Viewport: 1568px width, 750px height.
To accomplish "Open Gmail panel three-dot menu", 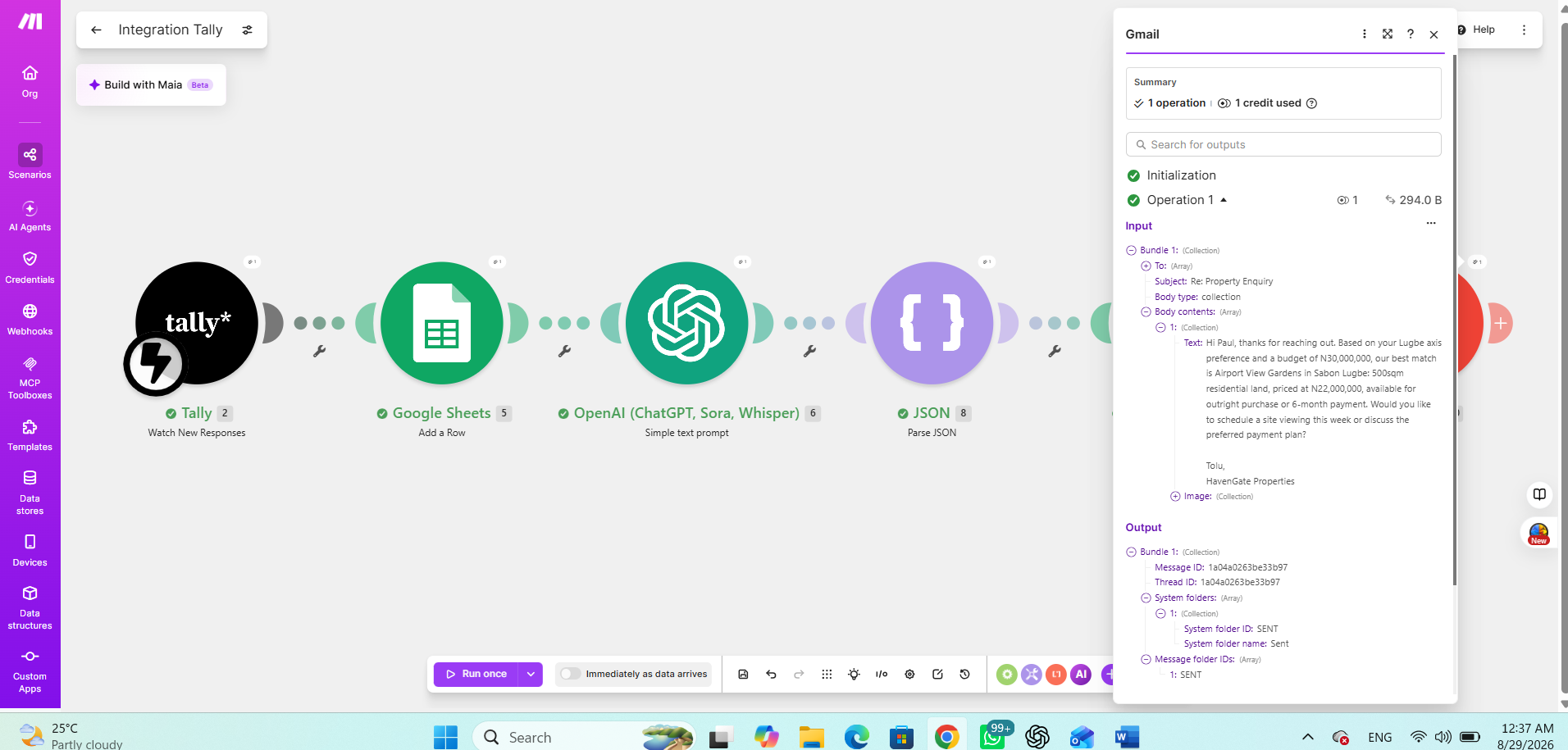I will click(x=1365, y=34).
